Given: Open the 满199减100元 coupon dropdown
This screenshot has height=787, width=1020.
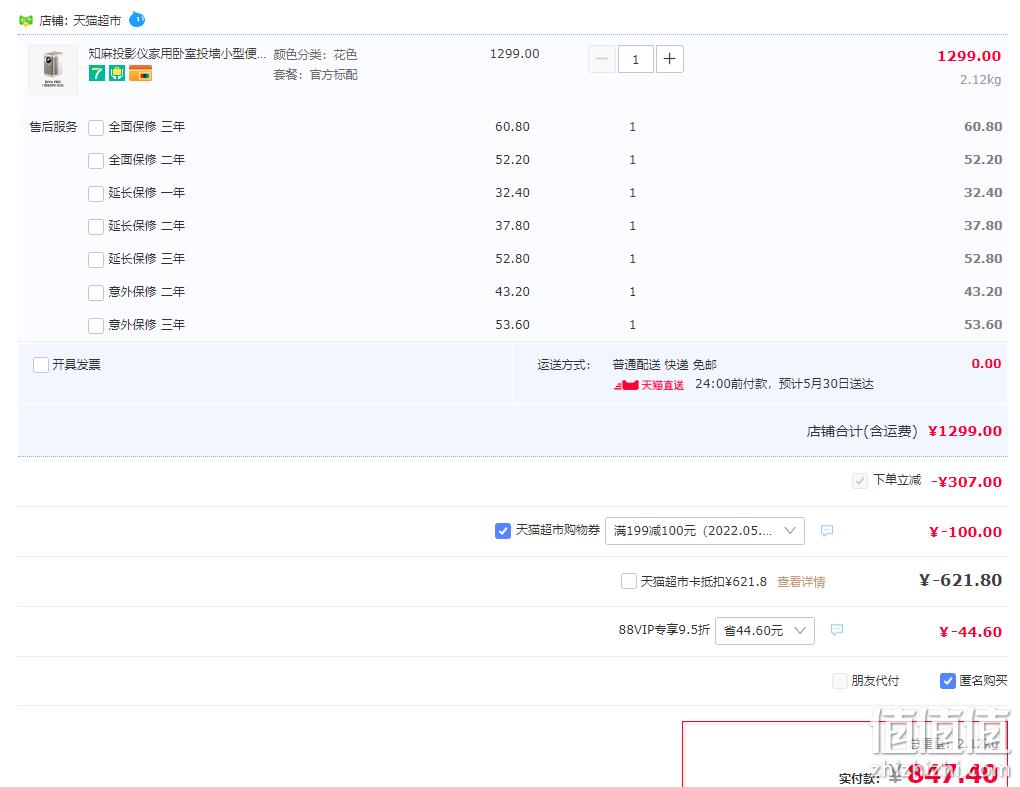Looking at the screenshot, I should point(705,531).
